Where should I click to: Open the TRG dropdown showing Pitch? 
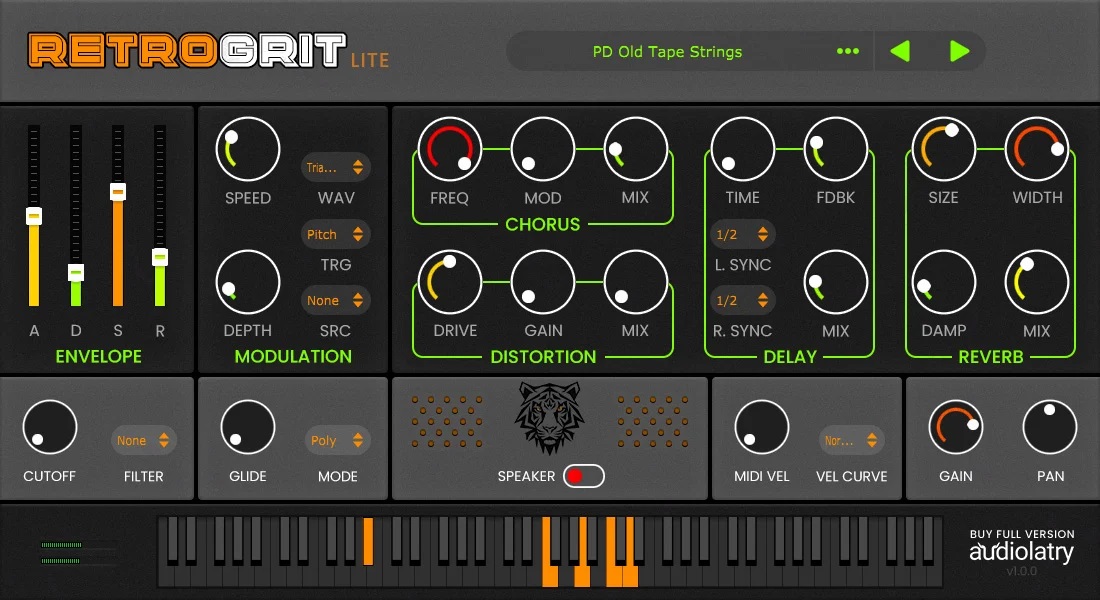pyautogui.click(x=336, y=234)
